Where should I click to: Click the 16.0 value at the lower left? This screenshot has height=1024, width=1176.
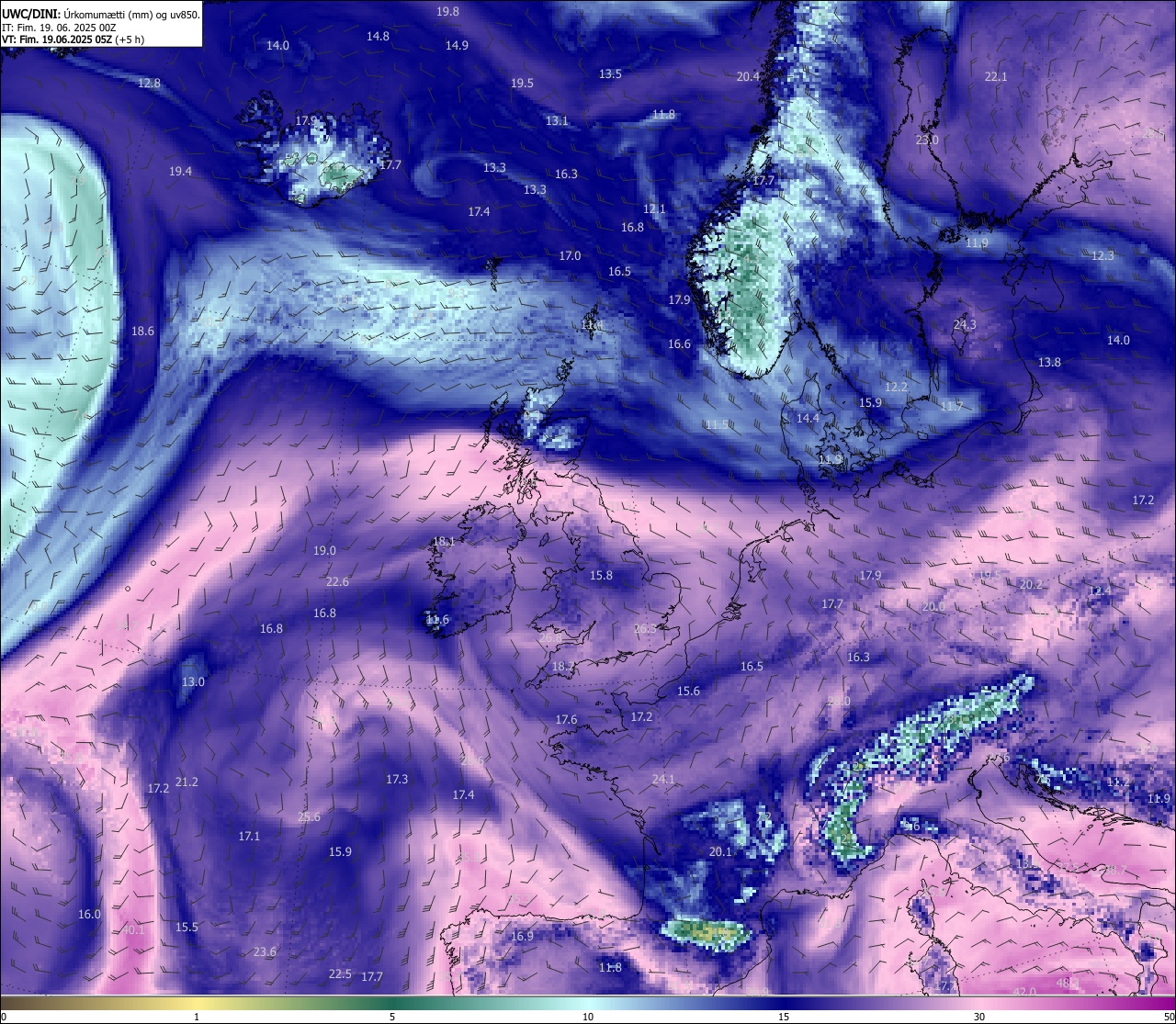pyautogui.click(x=89, y=914)
